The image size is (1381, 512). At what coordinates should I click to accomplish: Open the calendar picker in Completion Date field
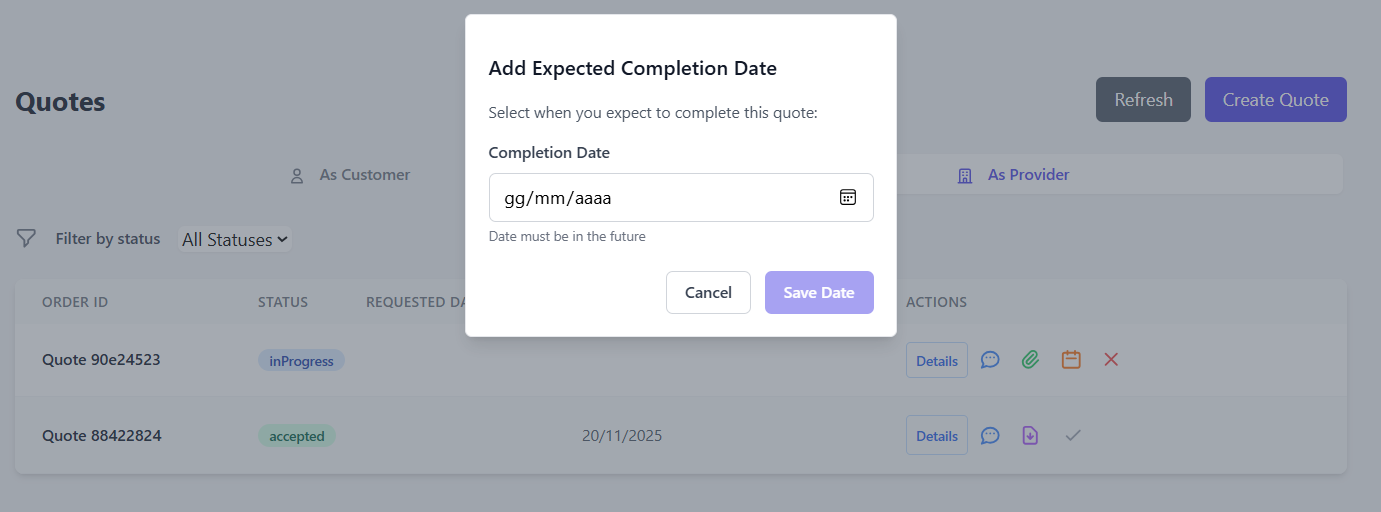847,198
